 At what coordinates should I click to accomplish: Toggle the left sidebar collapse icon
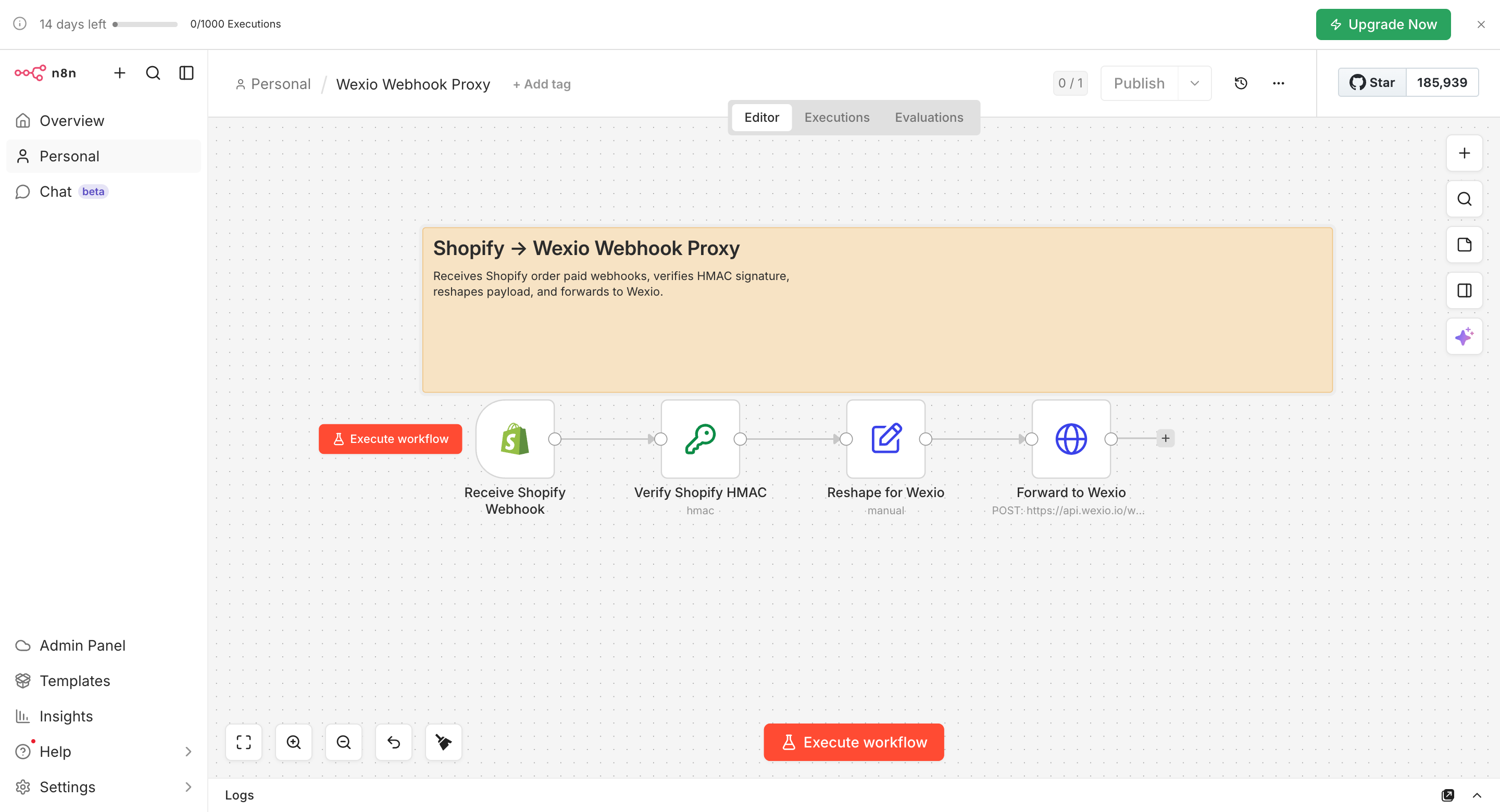click(186, 73)
